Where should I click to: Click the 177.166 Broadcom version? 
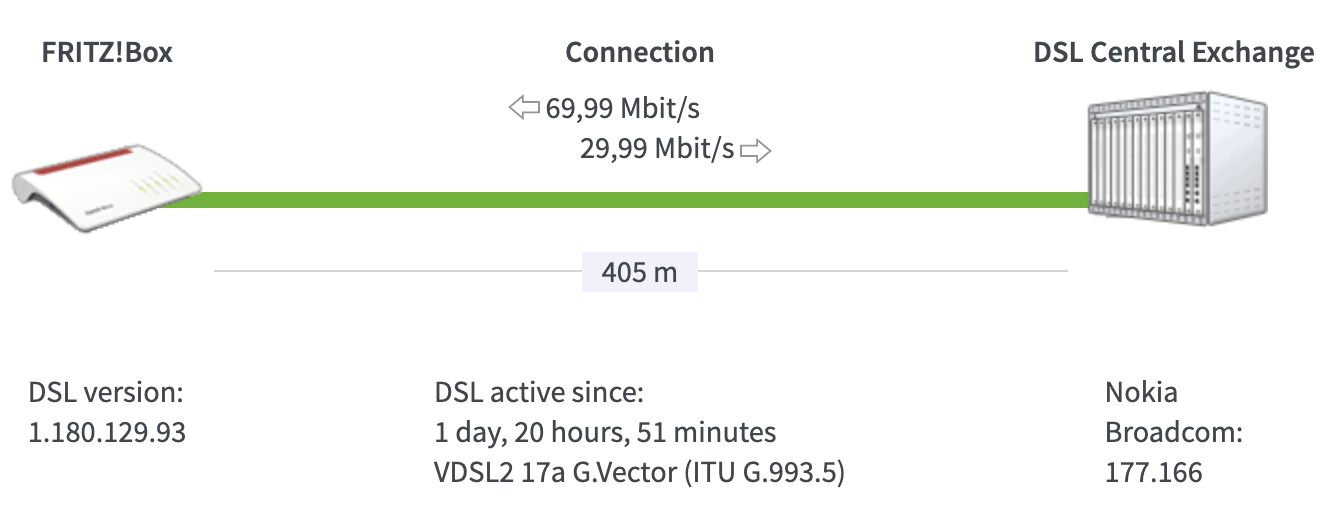1154,472
